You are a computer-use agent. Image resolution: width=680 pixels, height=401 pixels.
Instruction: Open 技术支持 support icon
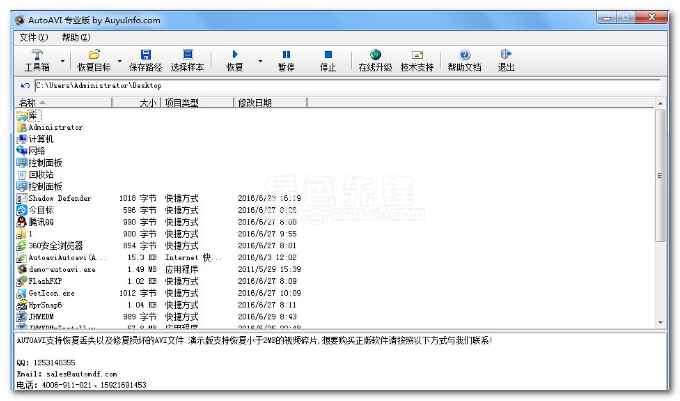[417, 55]
